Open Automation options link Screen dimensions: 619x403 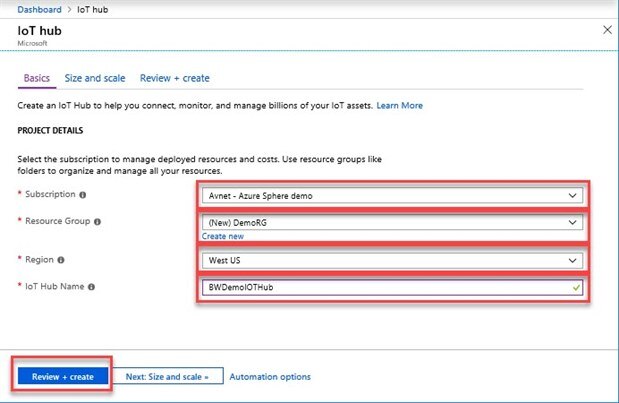tap(270, 377)
